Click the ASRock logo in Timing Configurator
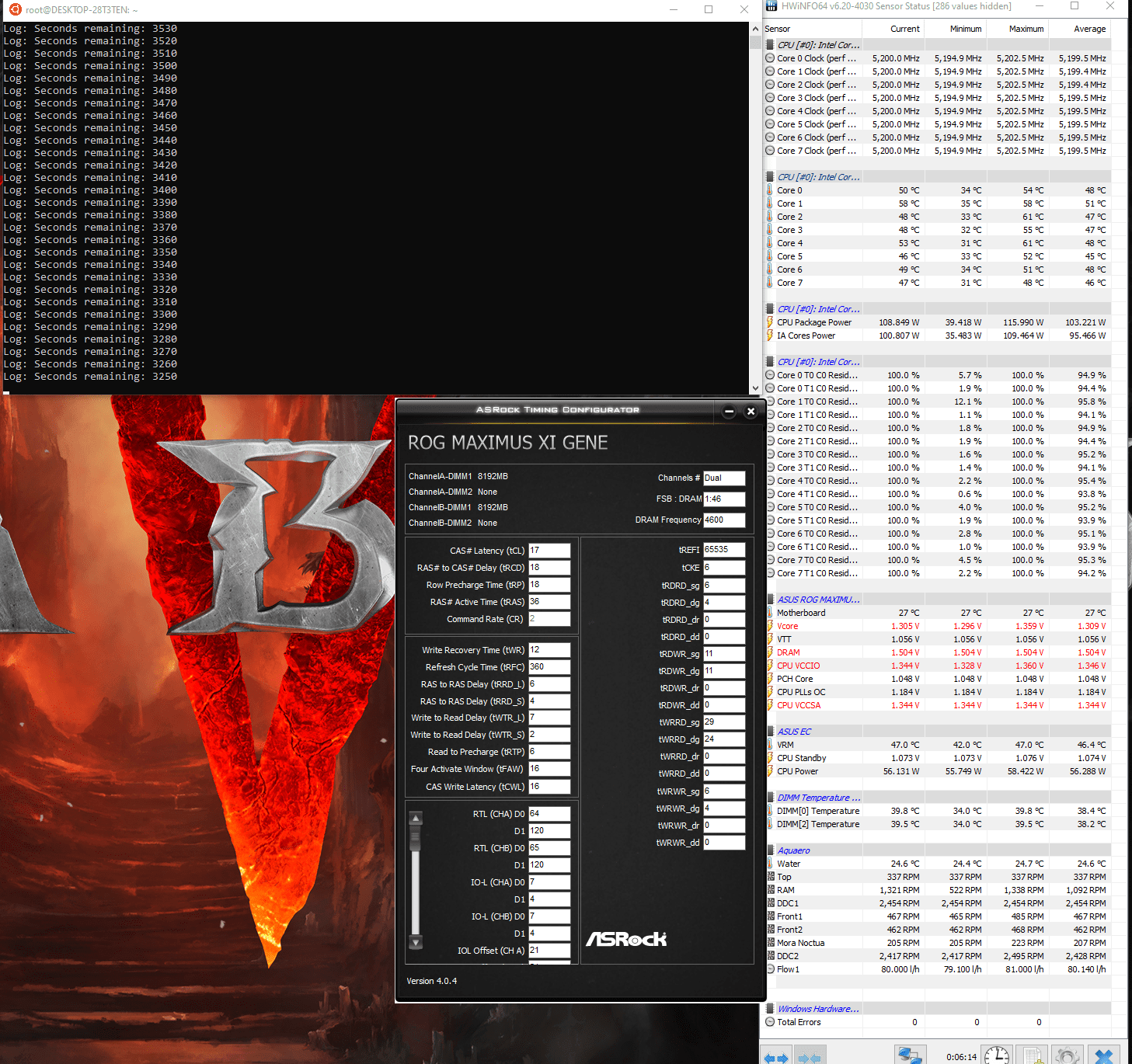This screenshot has width=1132, height=1064. coord(626,939)
